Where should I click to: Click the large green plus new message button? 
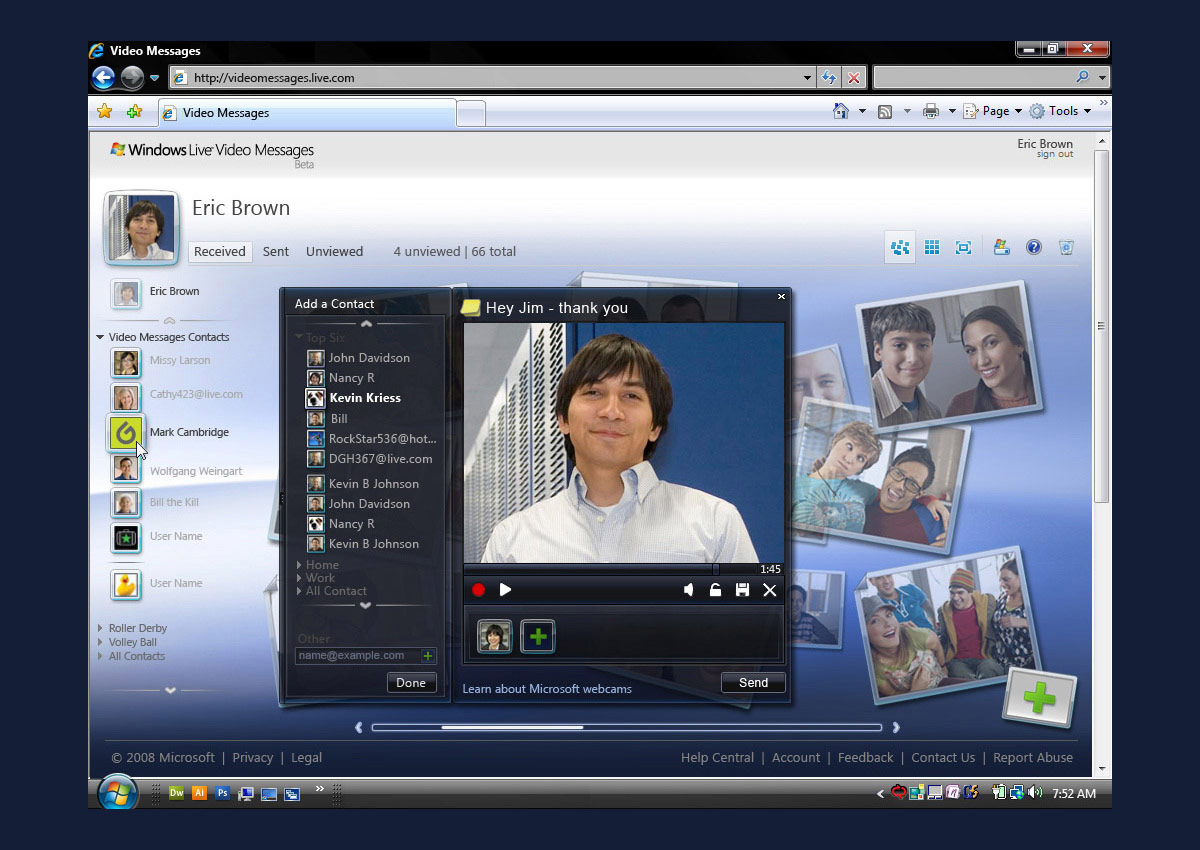1039,698
